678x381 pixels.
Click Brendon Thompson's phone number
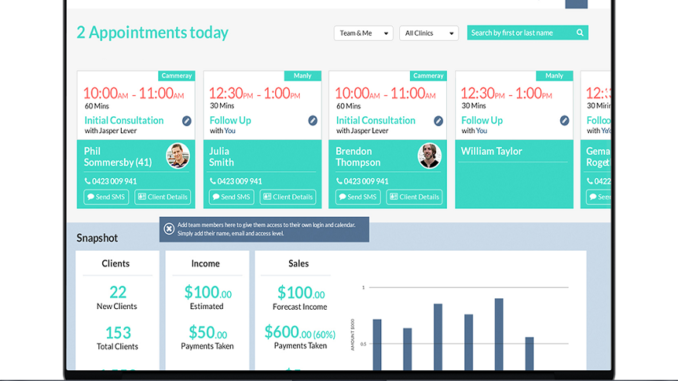[x=362, y=181]
